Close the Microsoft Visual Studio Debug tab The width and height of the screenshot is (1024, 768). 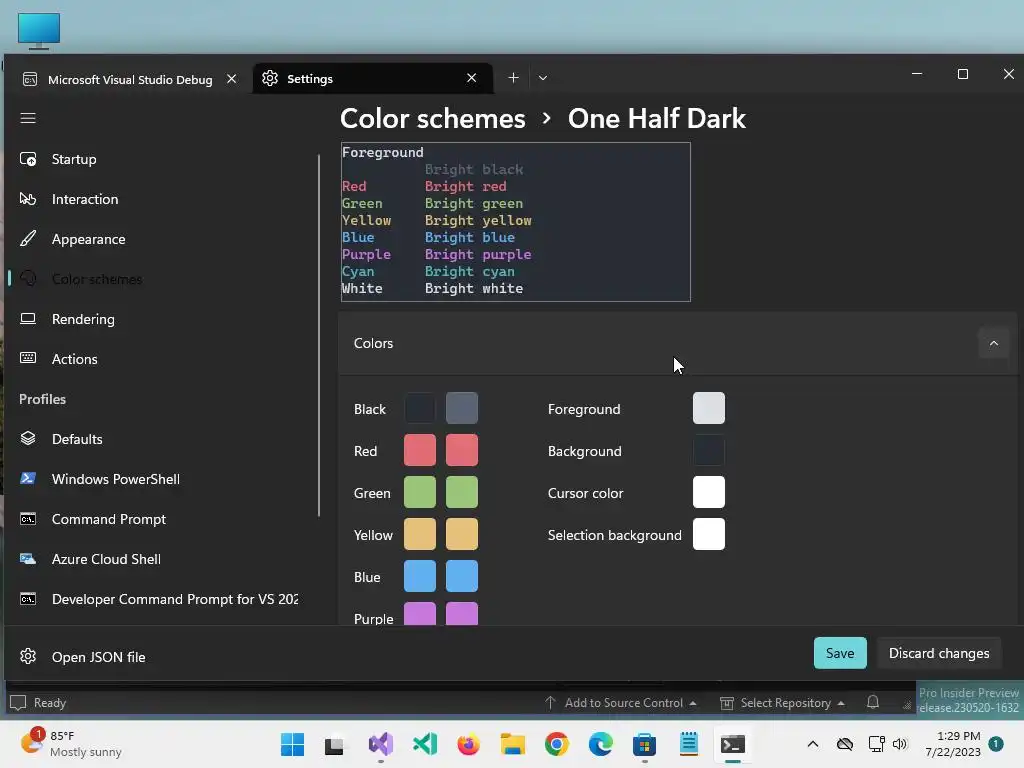231,79
